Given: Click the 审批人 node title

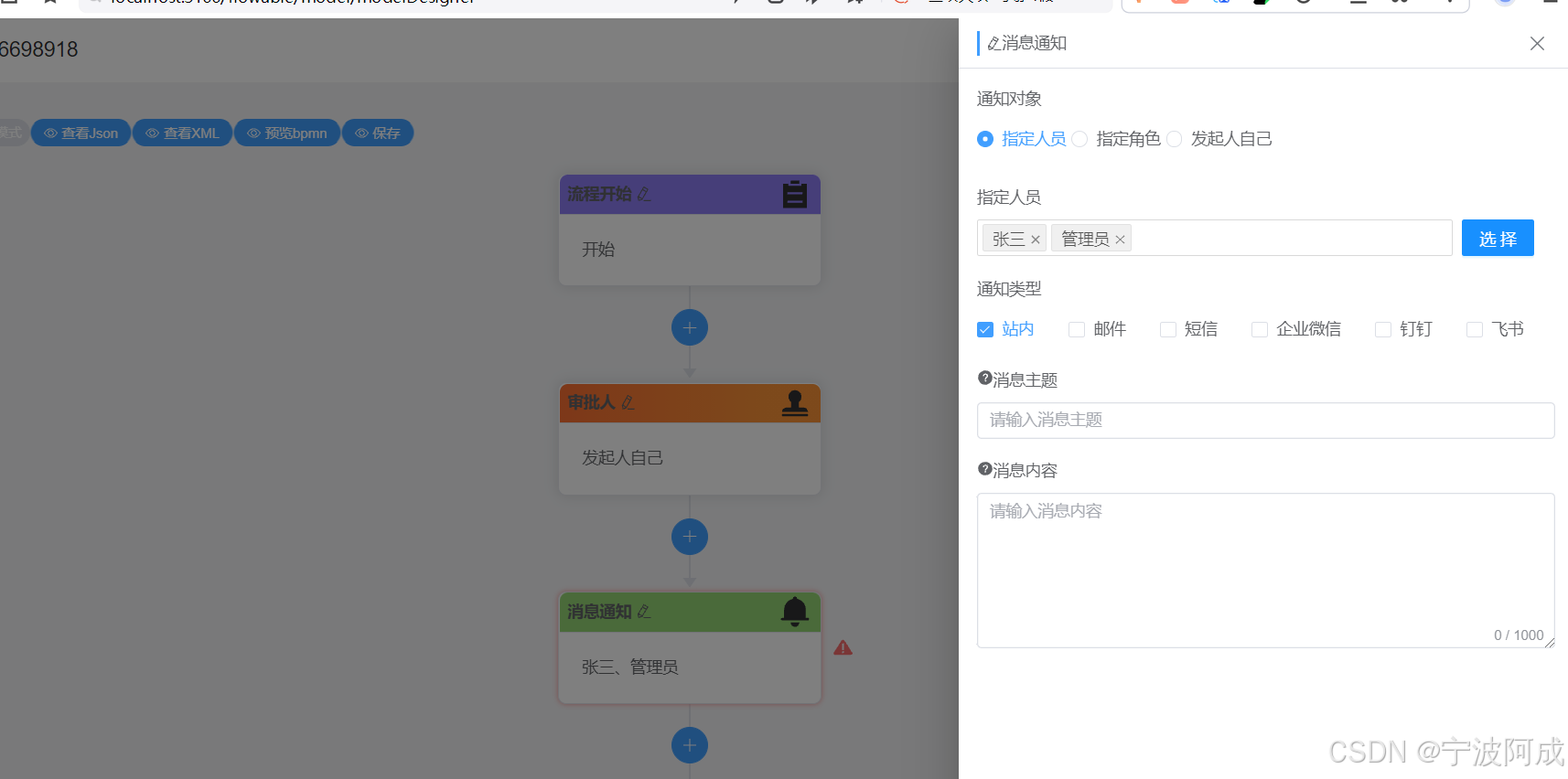Looking at the screenshot, I should click(591, 402).
